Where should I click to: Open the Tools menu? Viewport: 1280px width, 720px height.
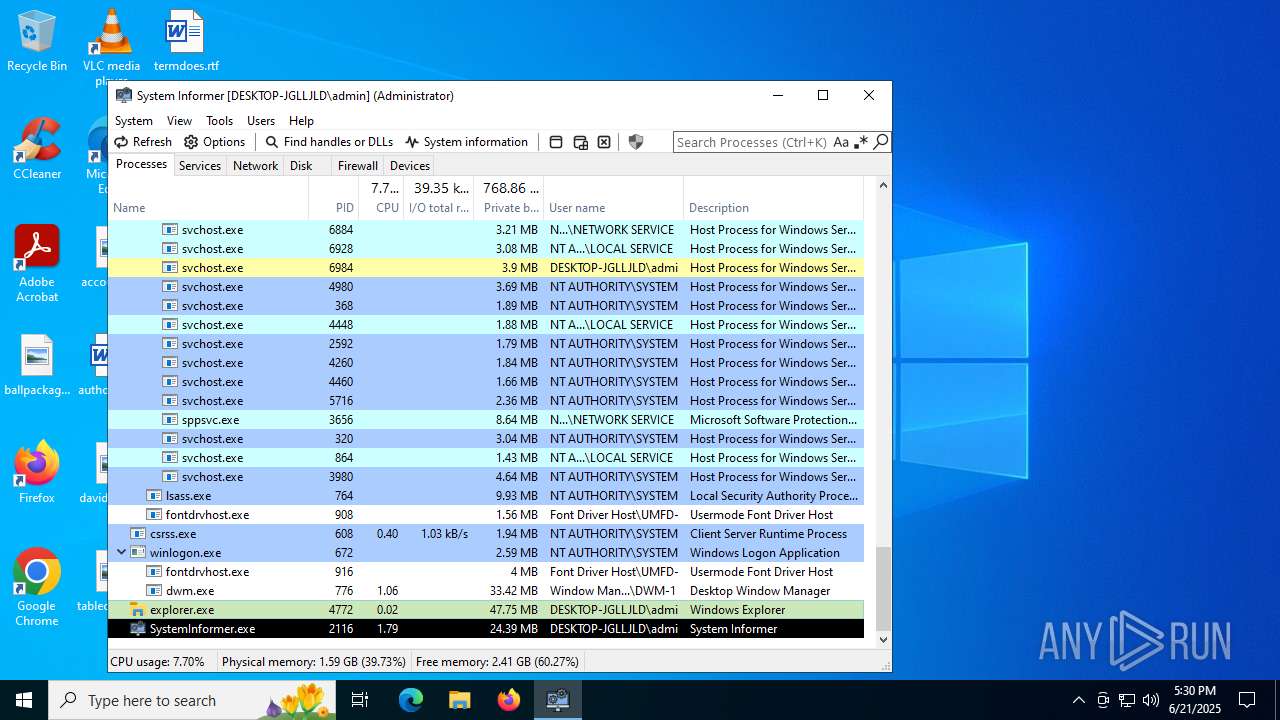click(219, 120)
